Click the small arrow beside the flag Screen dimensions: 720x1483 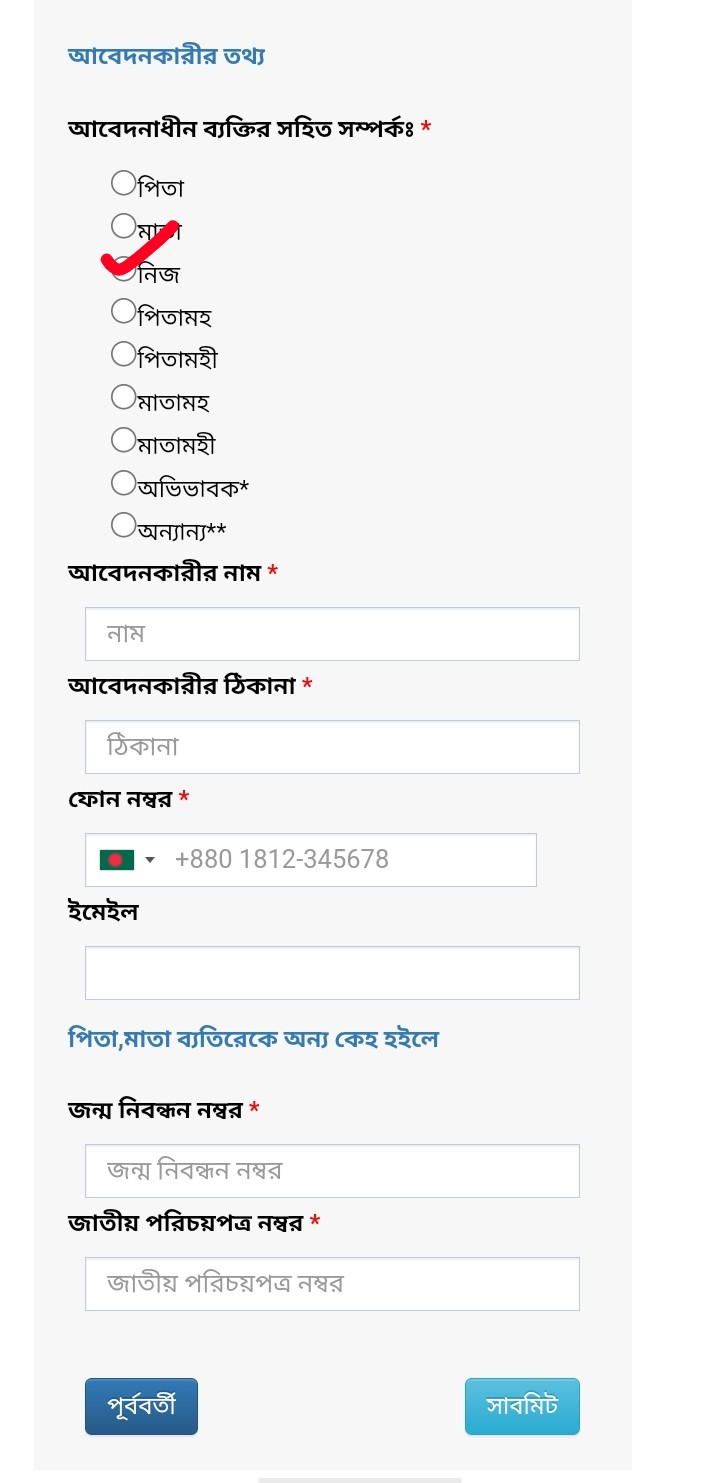151,860
